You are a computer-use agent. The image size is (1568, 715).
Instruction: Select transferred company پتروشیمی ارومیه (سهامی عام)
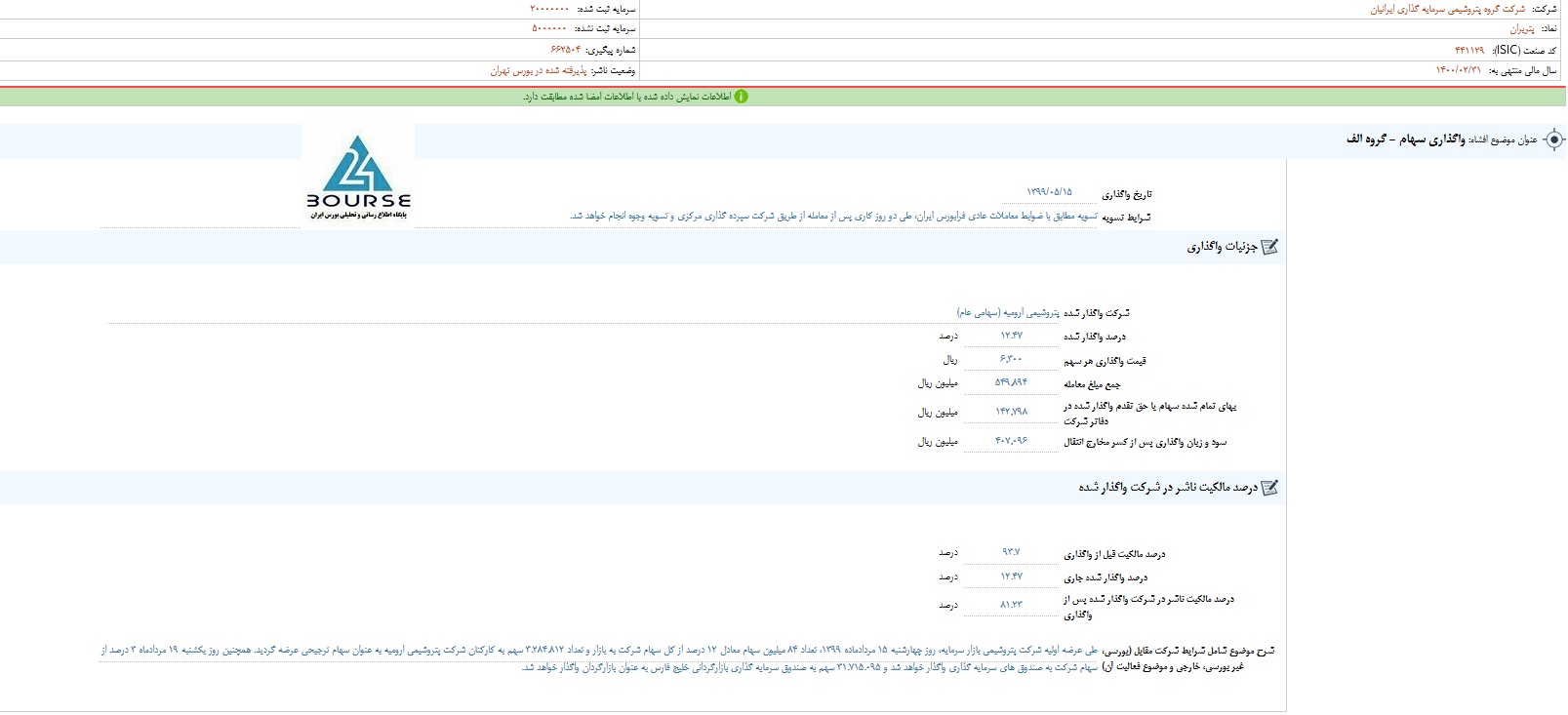coord(1007,312)
